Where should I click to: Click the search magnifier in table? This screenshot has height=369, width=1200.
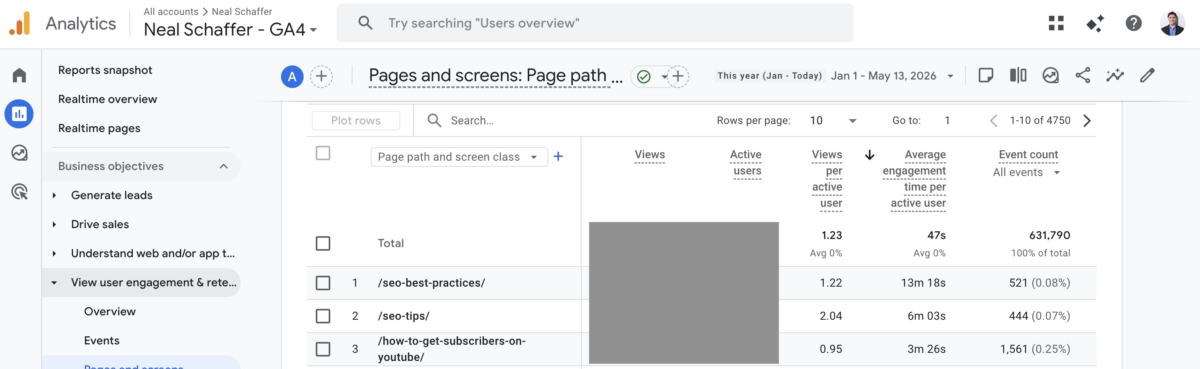[435, 120]
